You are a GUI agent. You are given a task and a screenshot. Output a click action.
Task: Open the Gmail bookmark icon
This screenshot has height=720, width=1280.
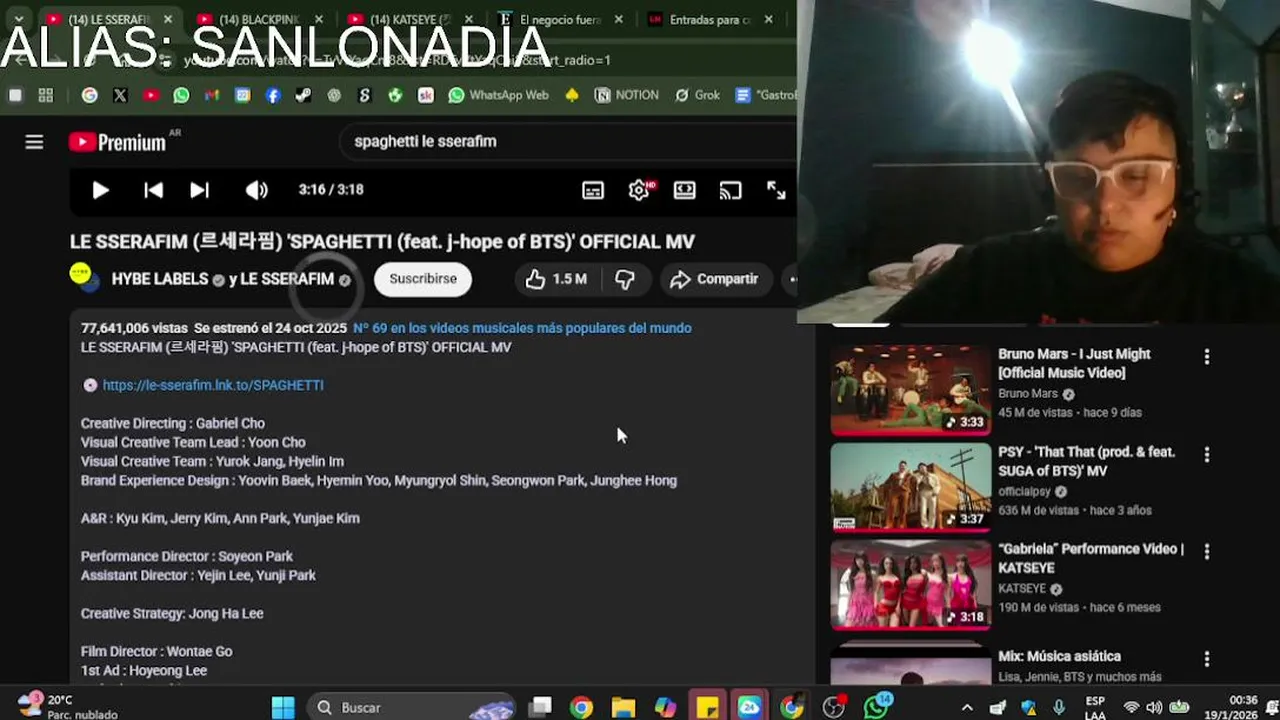click(212, 95)
